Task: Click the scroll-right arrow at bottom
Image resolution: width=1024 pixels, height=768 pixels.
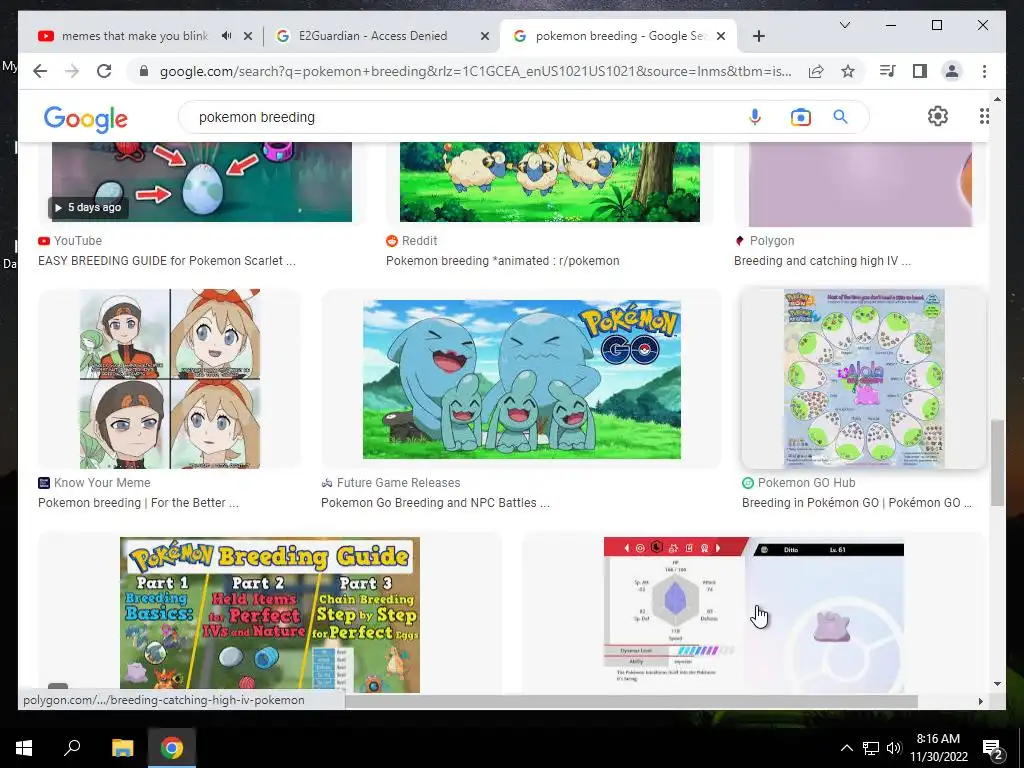Action: pyautogui.click(x=980, y=701)
